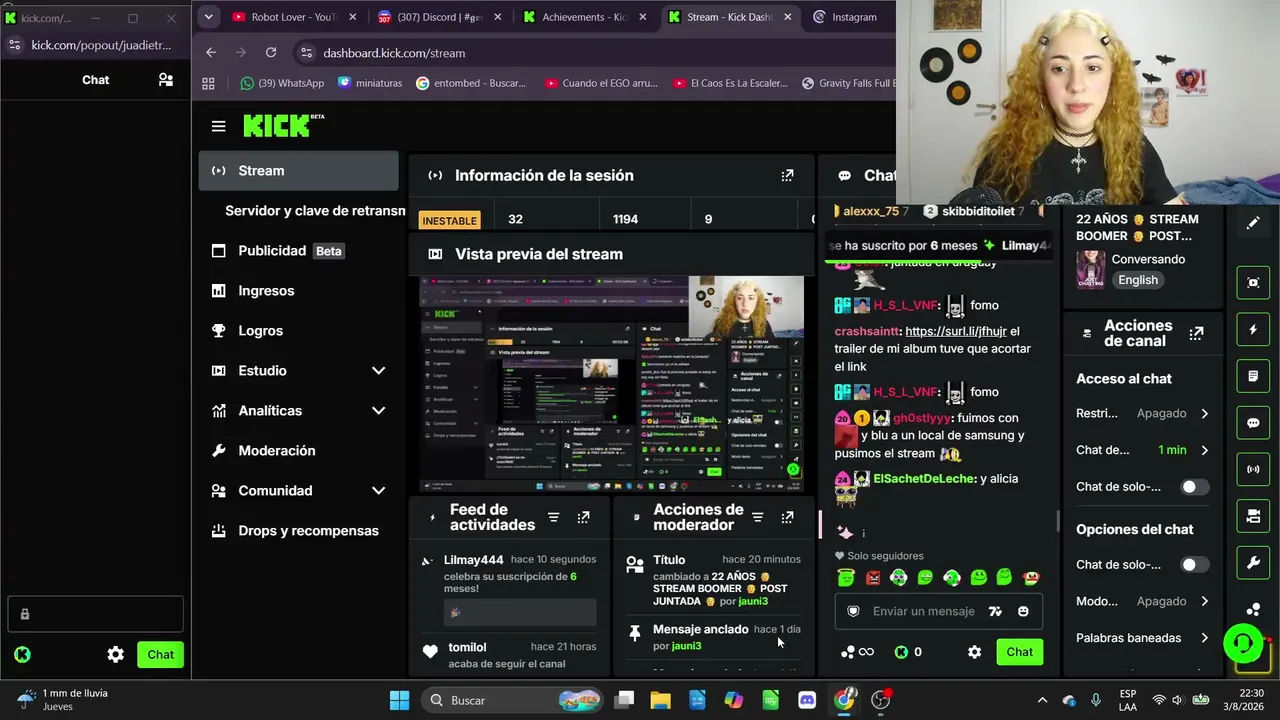Click the Enviar un mensaje field

[x=923, y=611]
